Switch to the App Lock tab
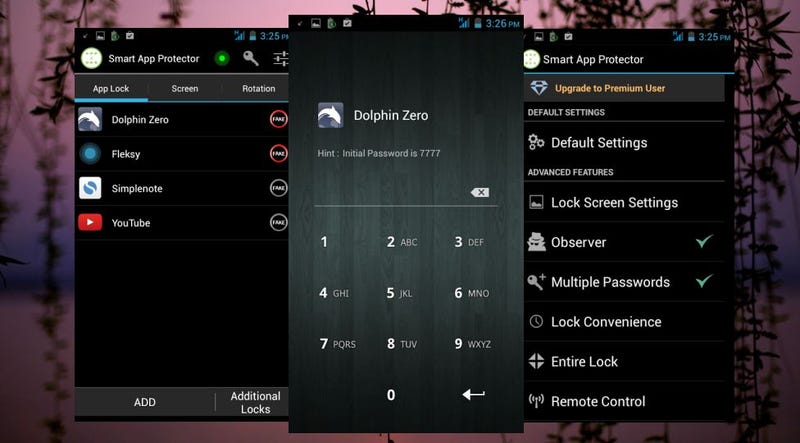This screenshot has width=800, height=443. tap(111, 88)
